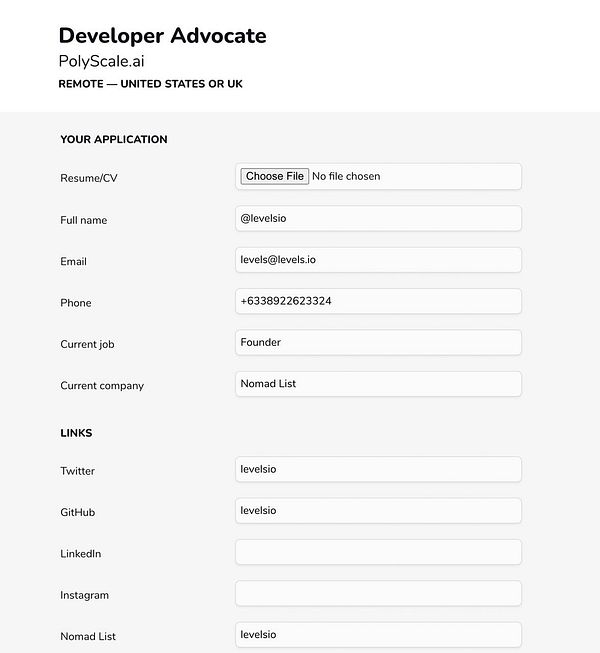Click the Current company input field
The image size is (600, 653).
click(378, 384)
